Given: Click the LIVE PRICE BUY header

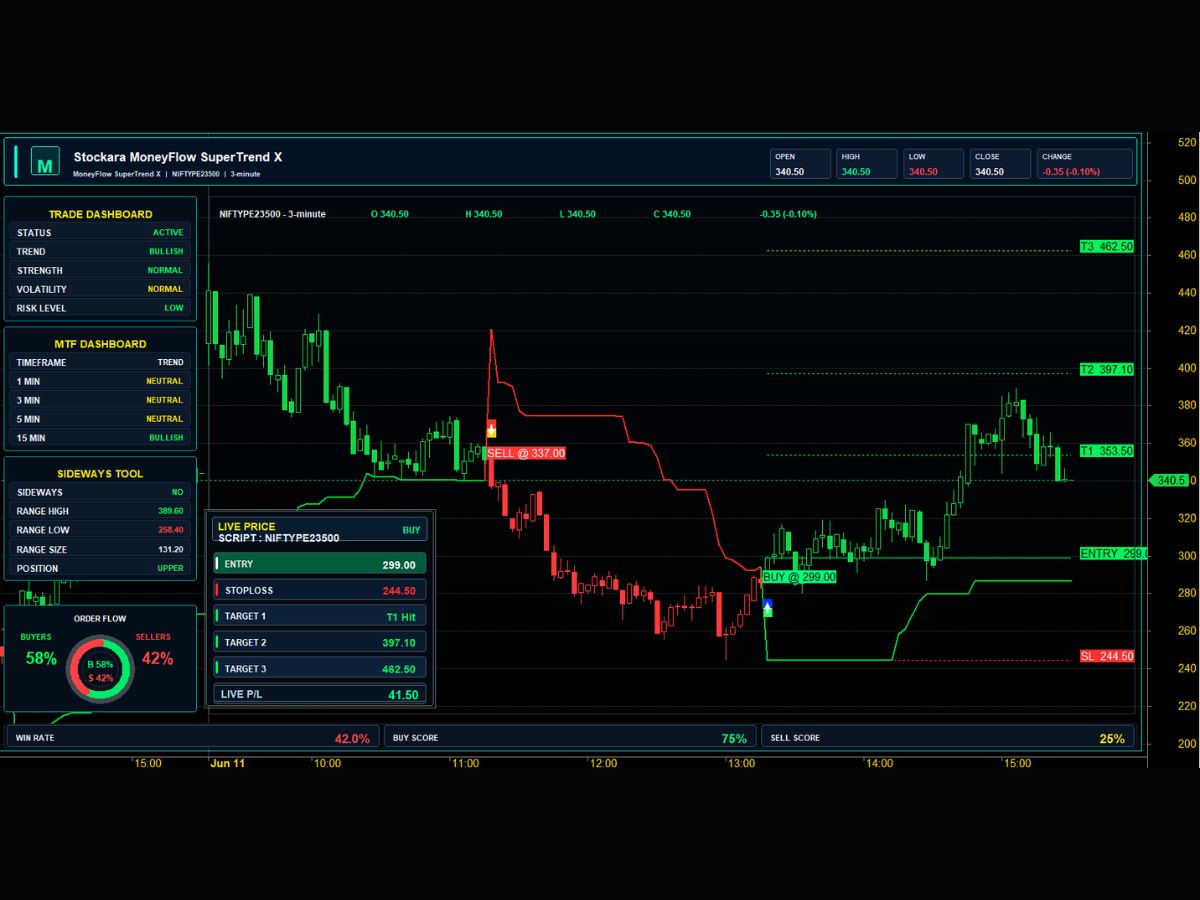Looking at the screenshot, I should pyautogui.click(x=320, y=530).
